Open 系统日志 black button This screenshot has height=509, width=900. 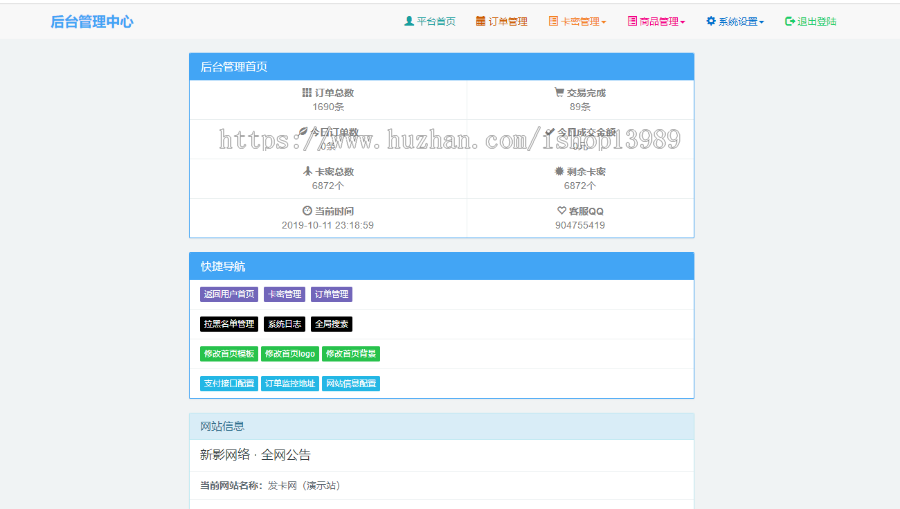tap(285, 324)
